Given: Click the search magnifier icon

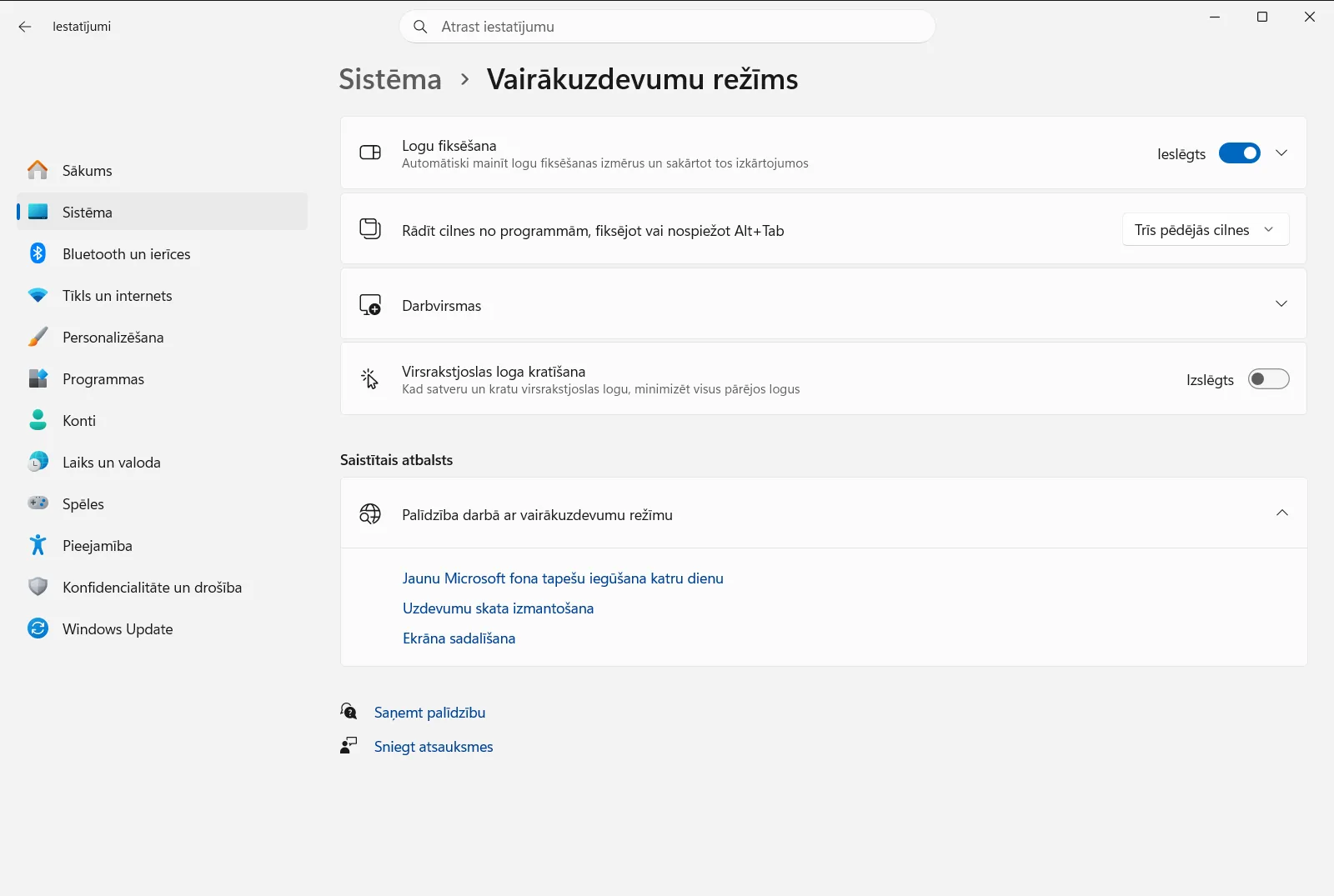Looking at the screenshot, I should pyautogui.click(x=421, y=27).
